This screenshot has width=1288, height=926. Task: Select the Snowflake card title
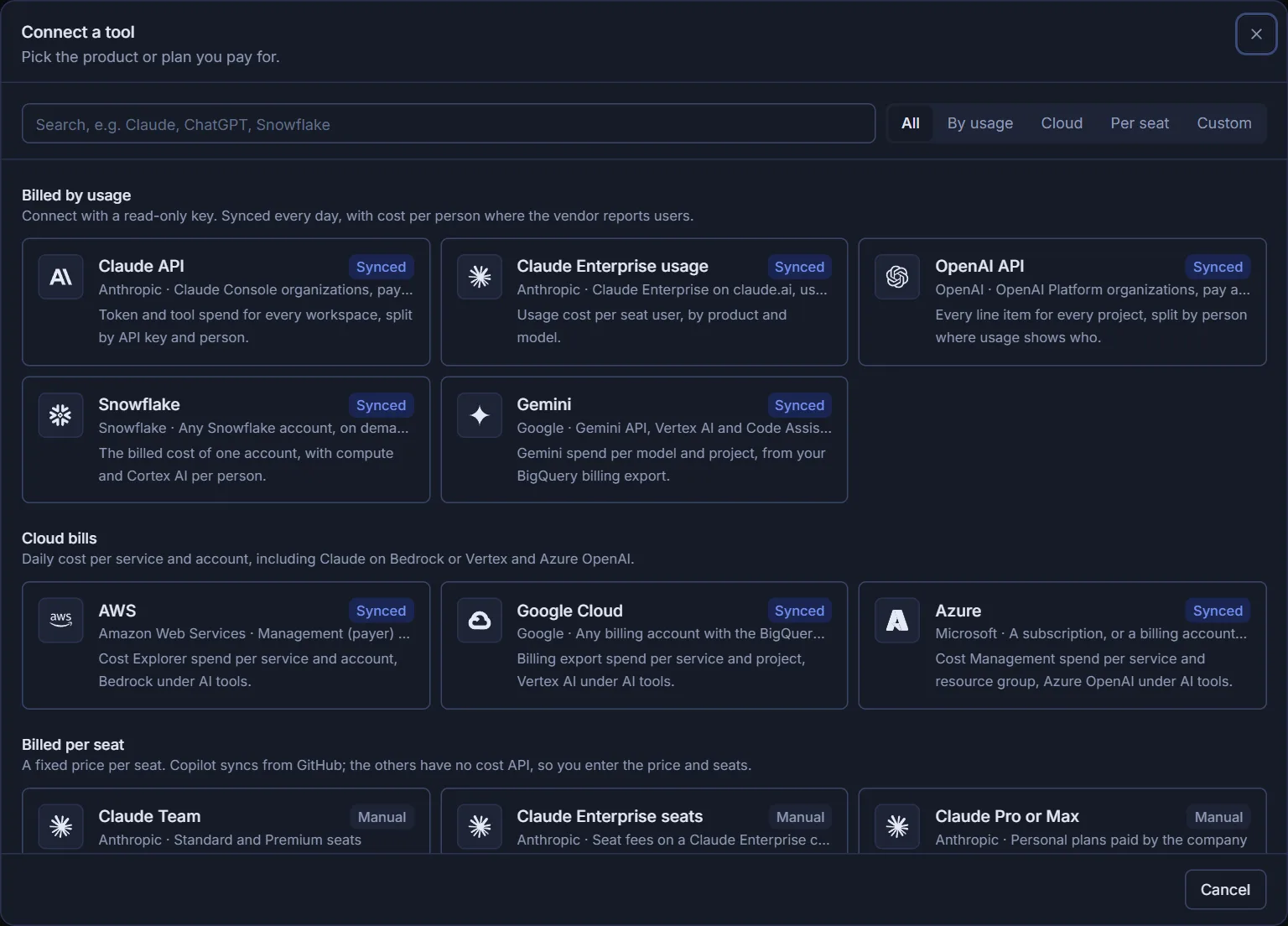(139, 404)
